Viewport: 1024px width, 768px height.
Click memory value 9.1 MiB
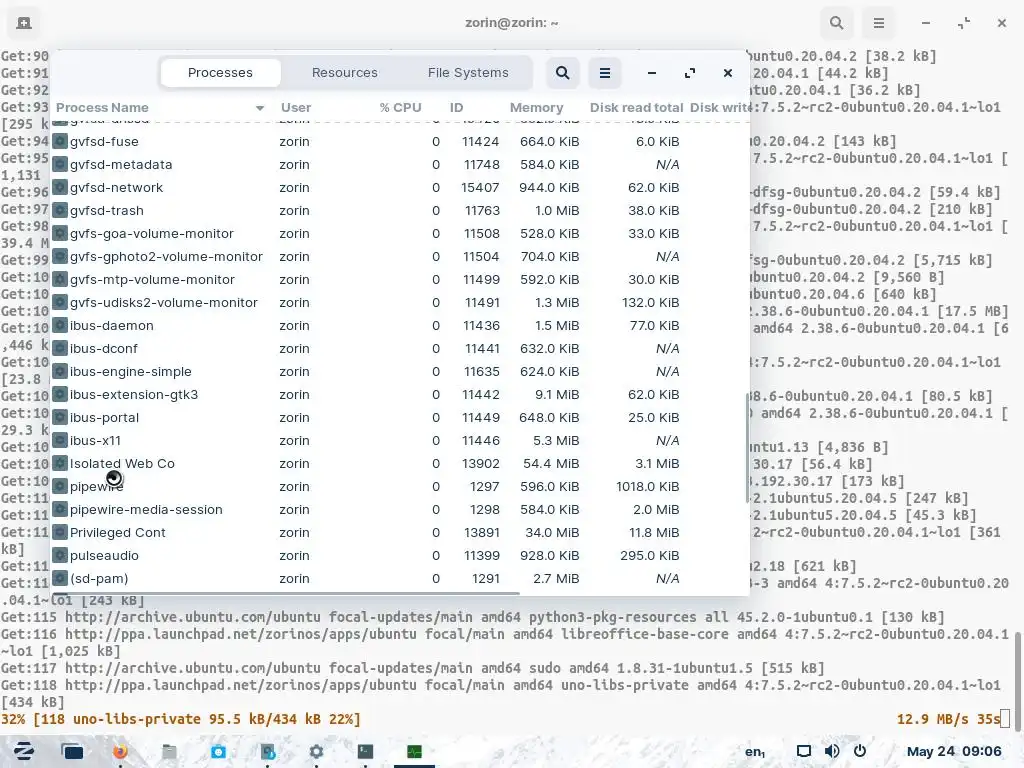tap(556, 394)
